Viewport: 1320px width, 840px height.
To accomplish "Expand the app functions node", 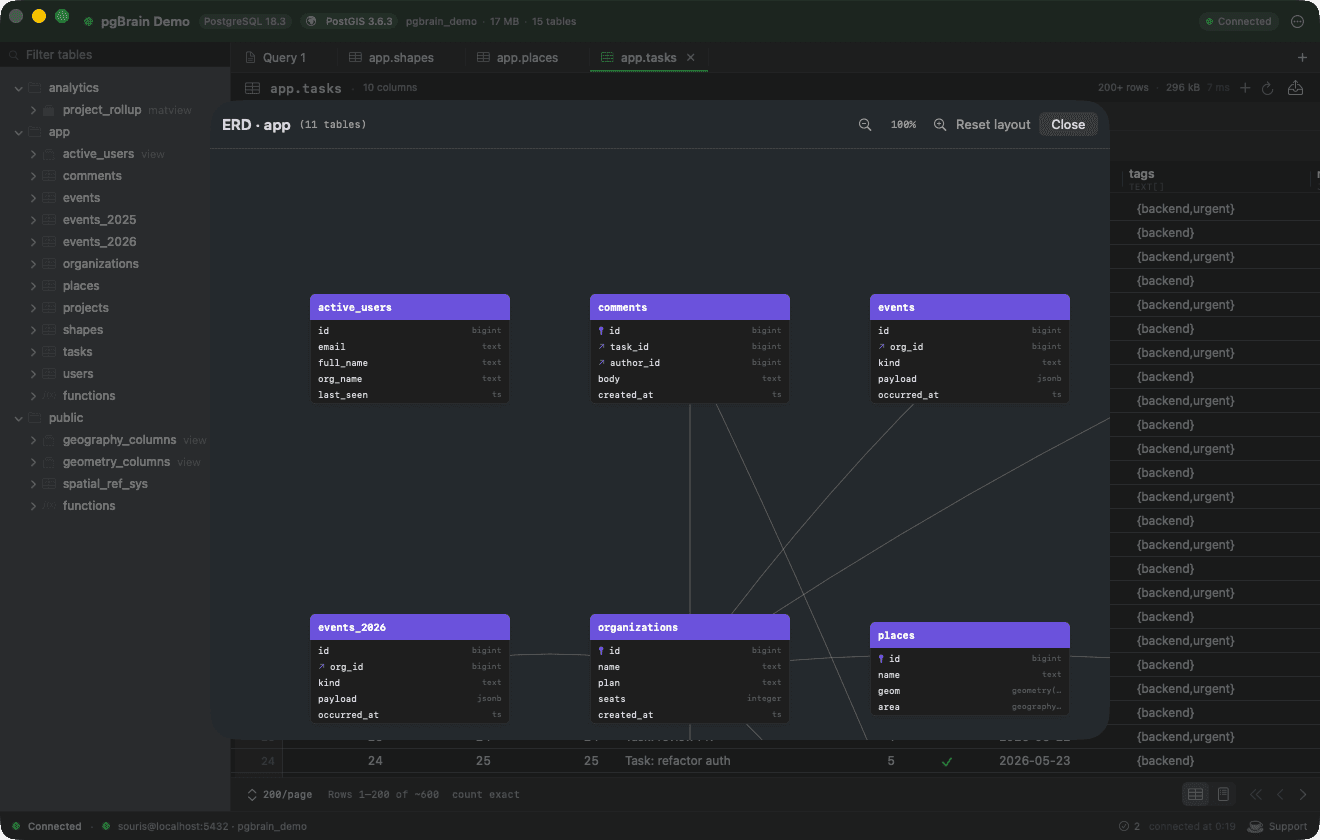I will coord(33,396).
